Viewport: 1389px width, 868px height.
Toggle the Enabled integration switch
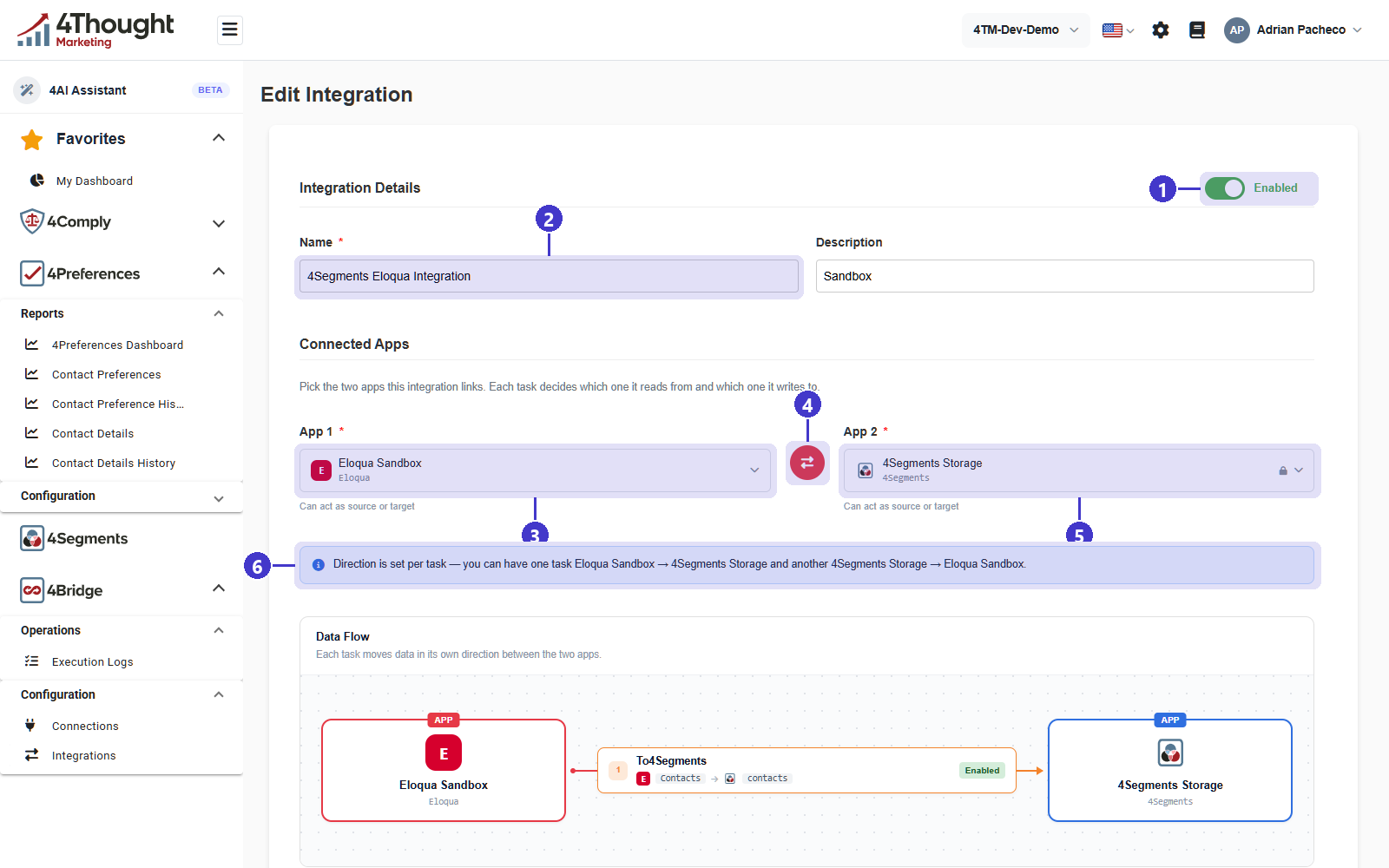click(1225, 188)
